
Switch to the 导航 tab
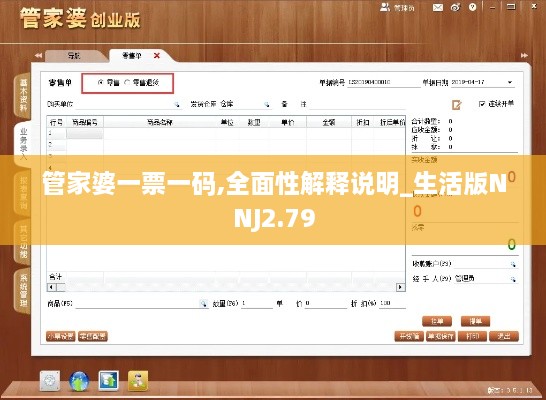(74, 56)
